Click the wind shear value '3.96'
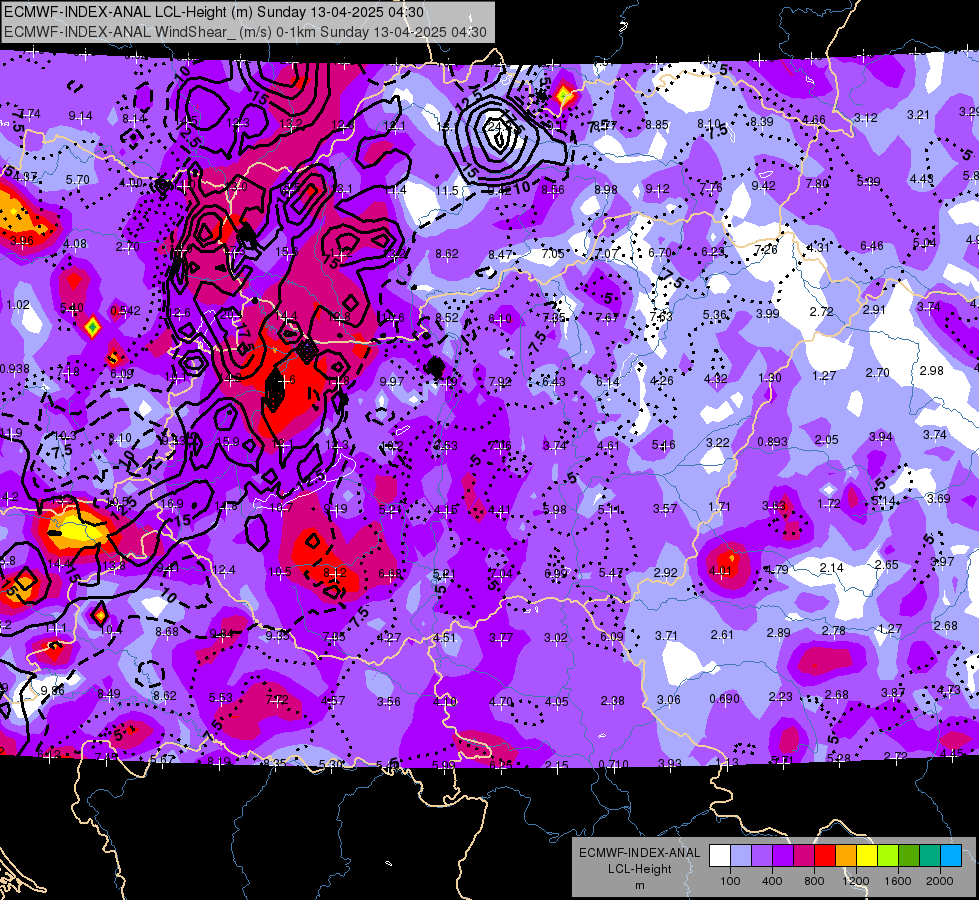 [x=22, y=240]
